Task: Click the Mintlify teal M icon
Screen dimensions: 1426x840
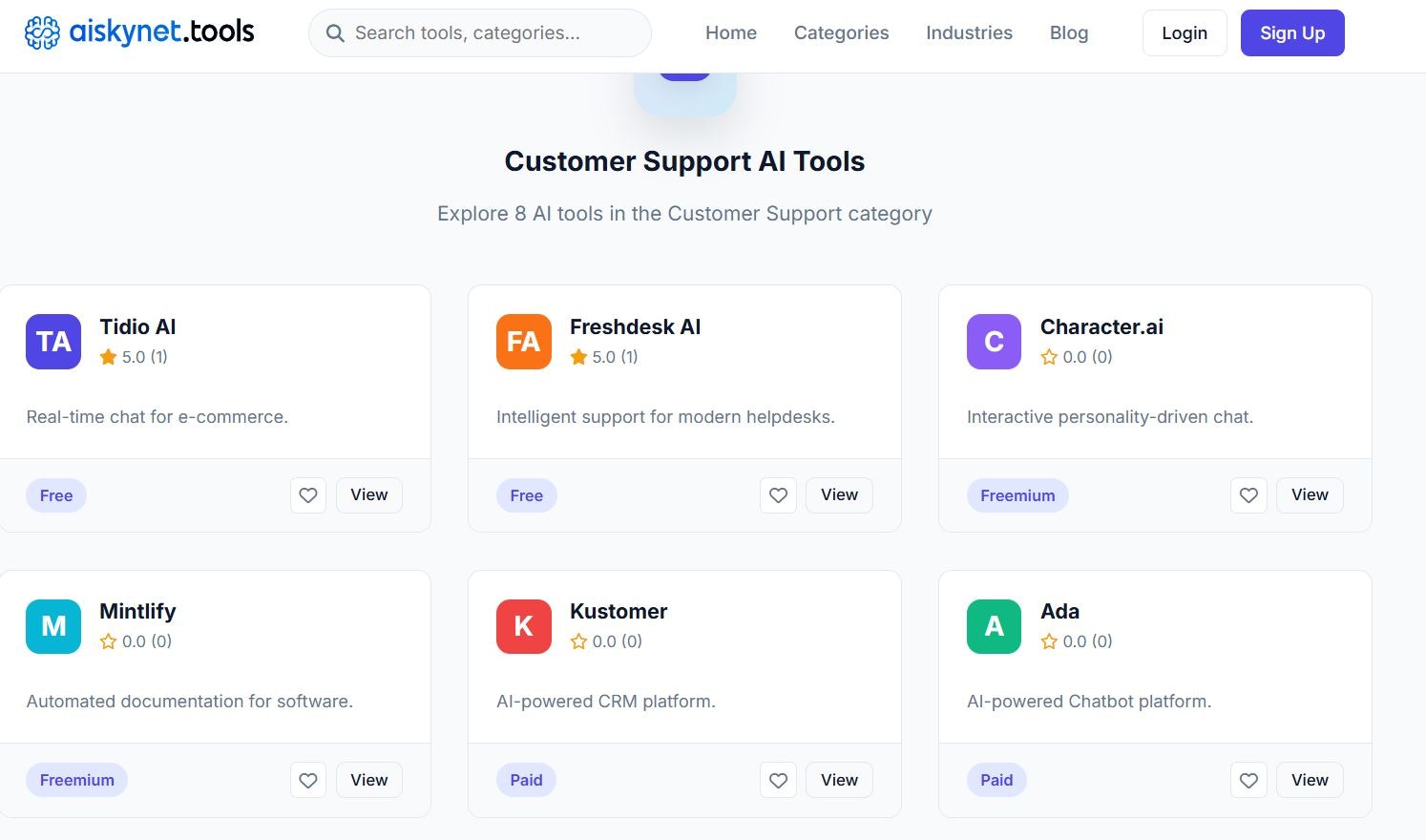Action: (52, 626)
